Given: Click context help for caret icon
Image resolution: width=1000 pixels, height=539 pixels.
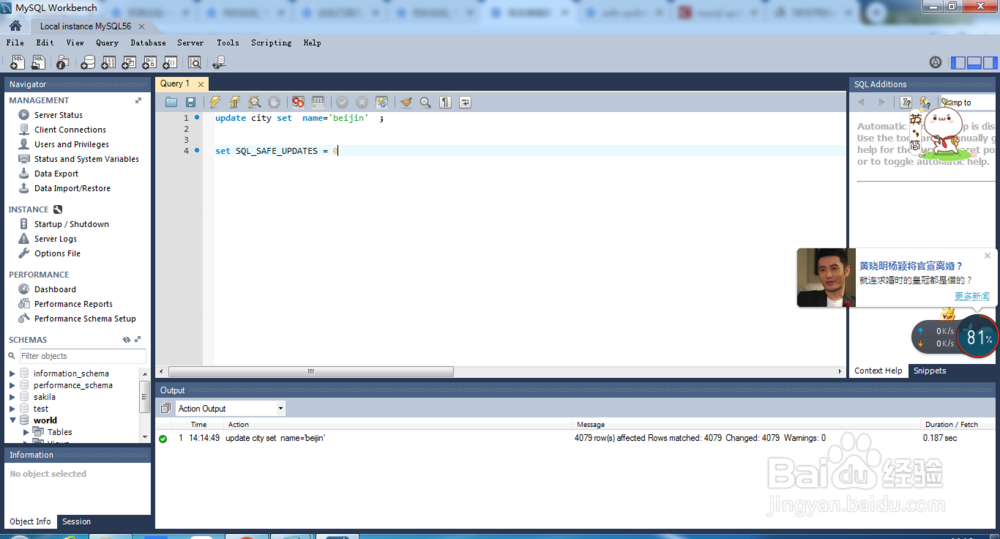Looking at the screenshot, I should tap(906, 102).
